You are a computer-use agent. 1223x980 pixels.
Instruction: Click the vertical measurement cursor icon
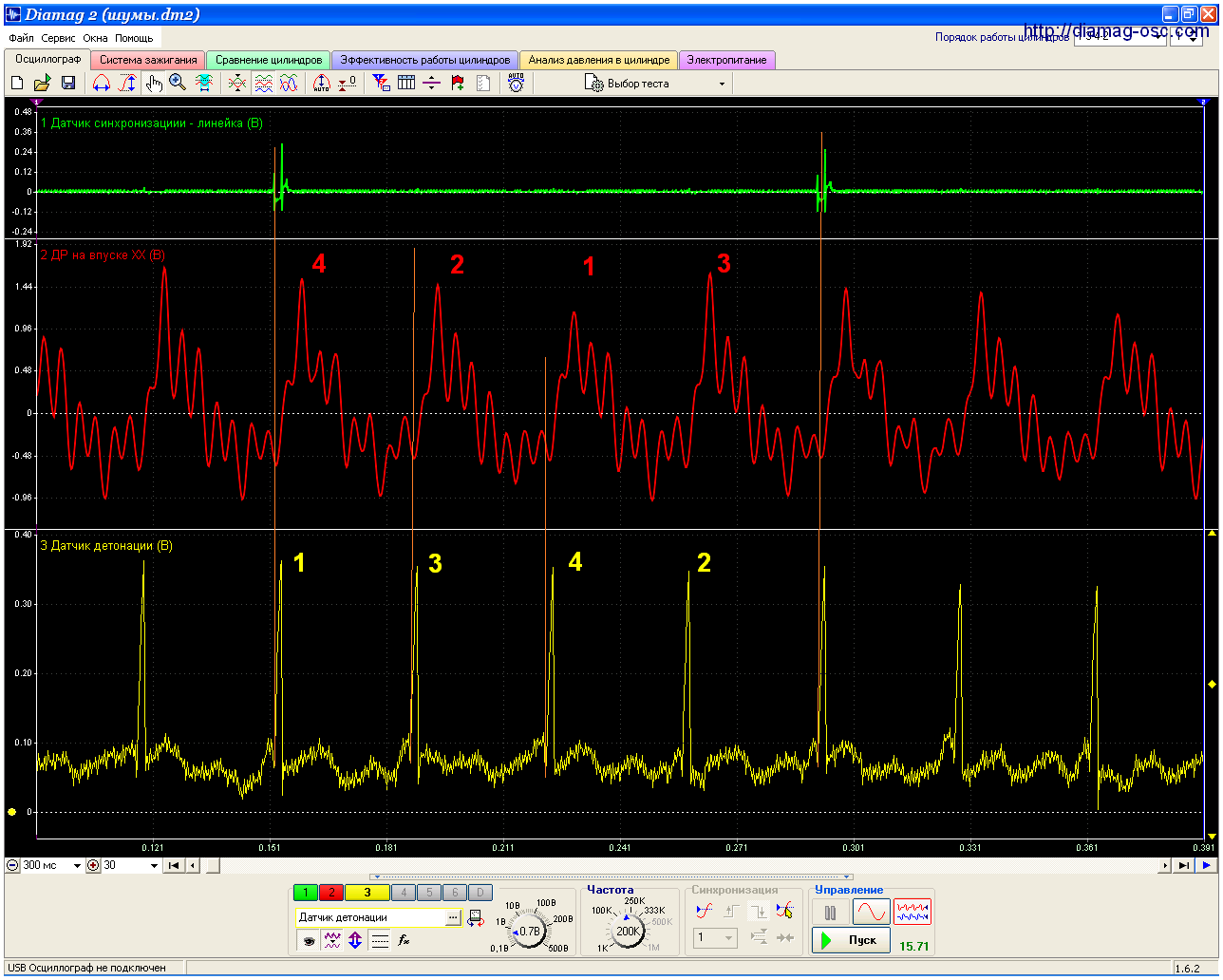click(127, 84)
